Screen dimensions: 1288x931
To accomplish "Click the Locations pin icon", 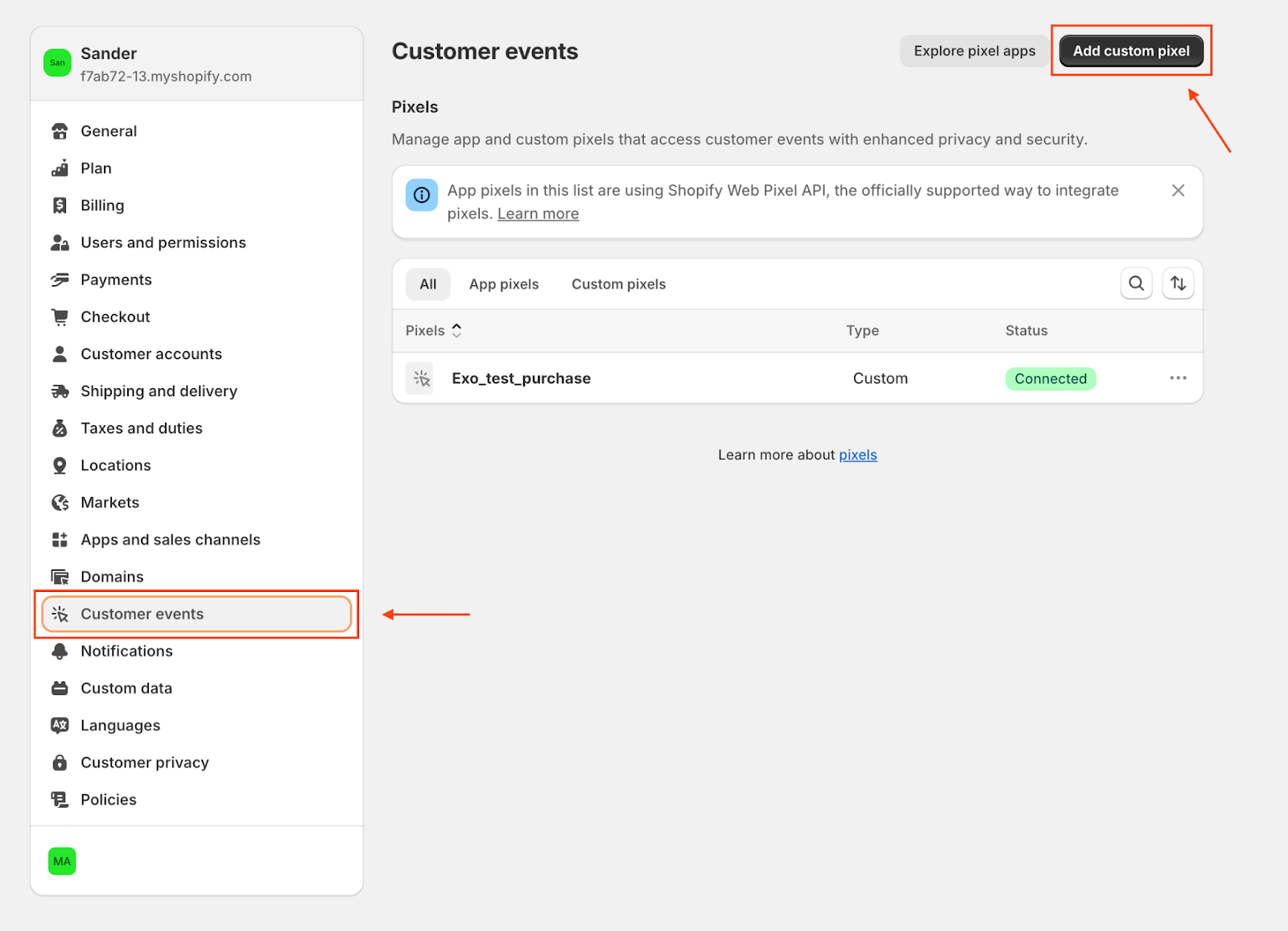I will pyautogui.click(x=60, y=465).
